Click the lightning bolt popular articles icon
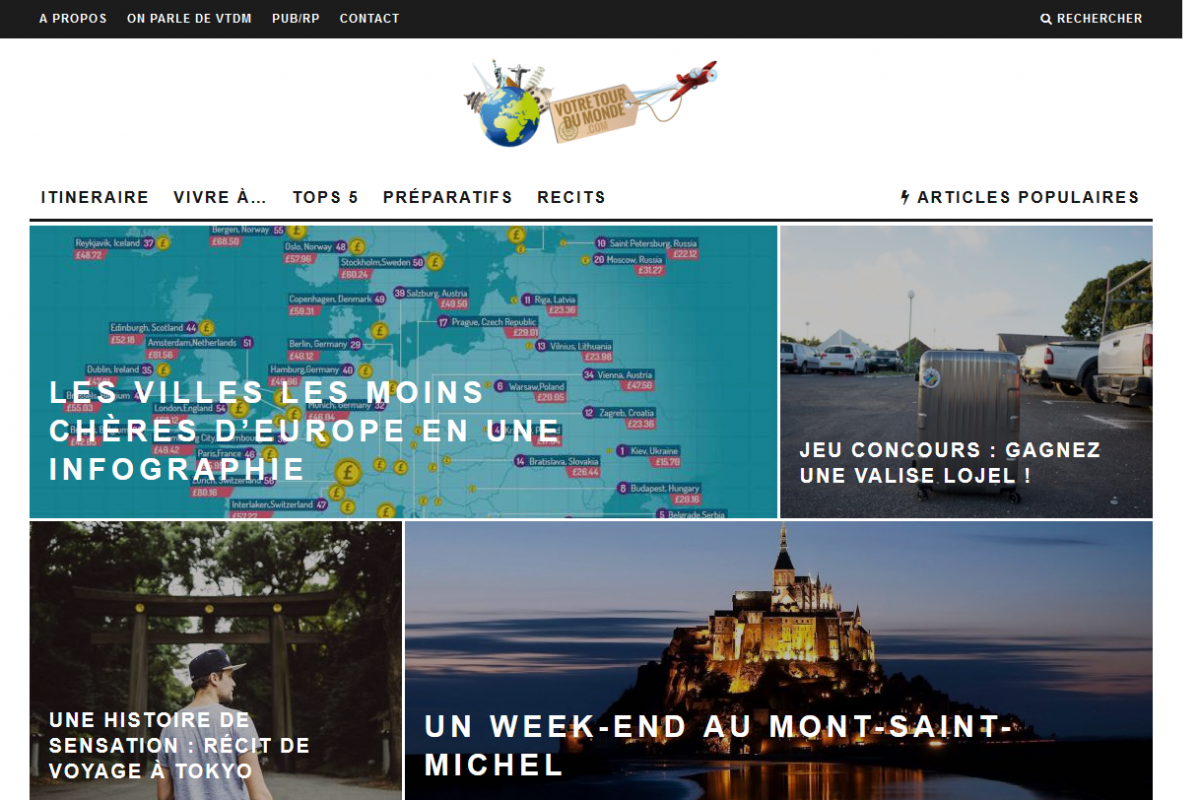Screen dimensions: 1200x800 905,197
